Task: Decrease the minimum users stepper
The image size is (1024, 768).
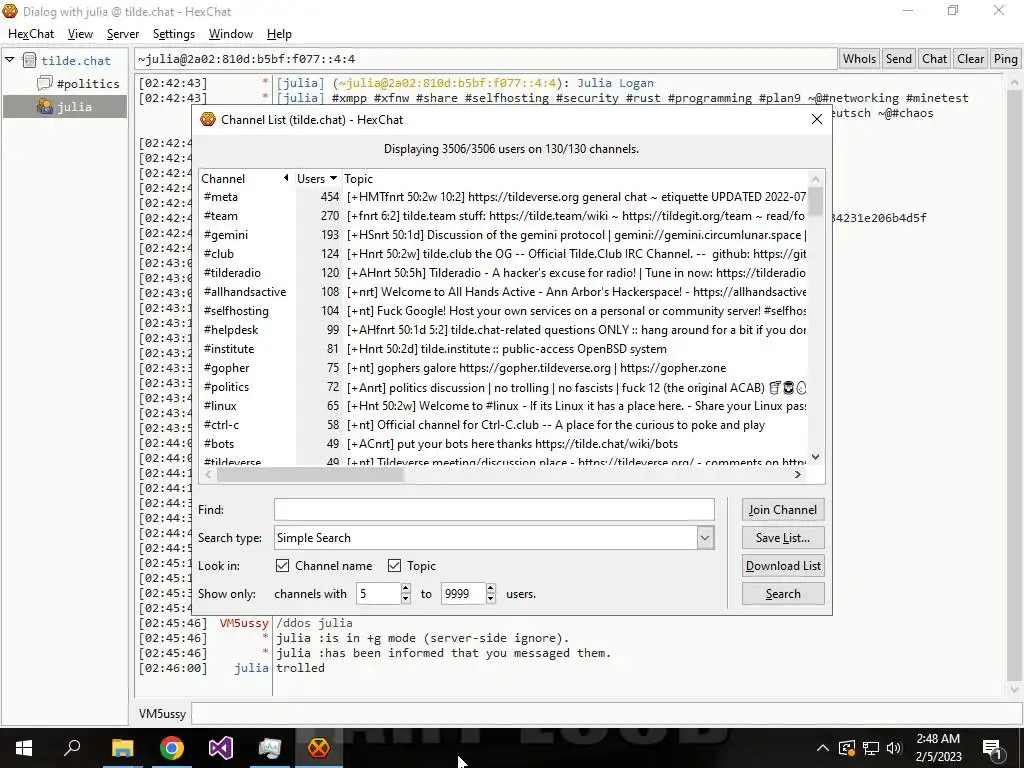Action: click(x=406, y=599)
